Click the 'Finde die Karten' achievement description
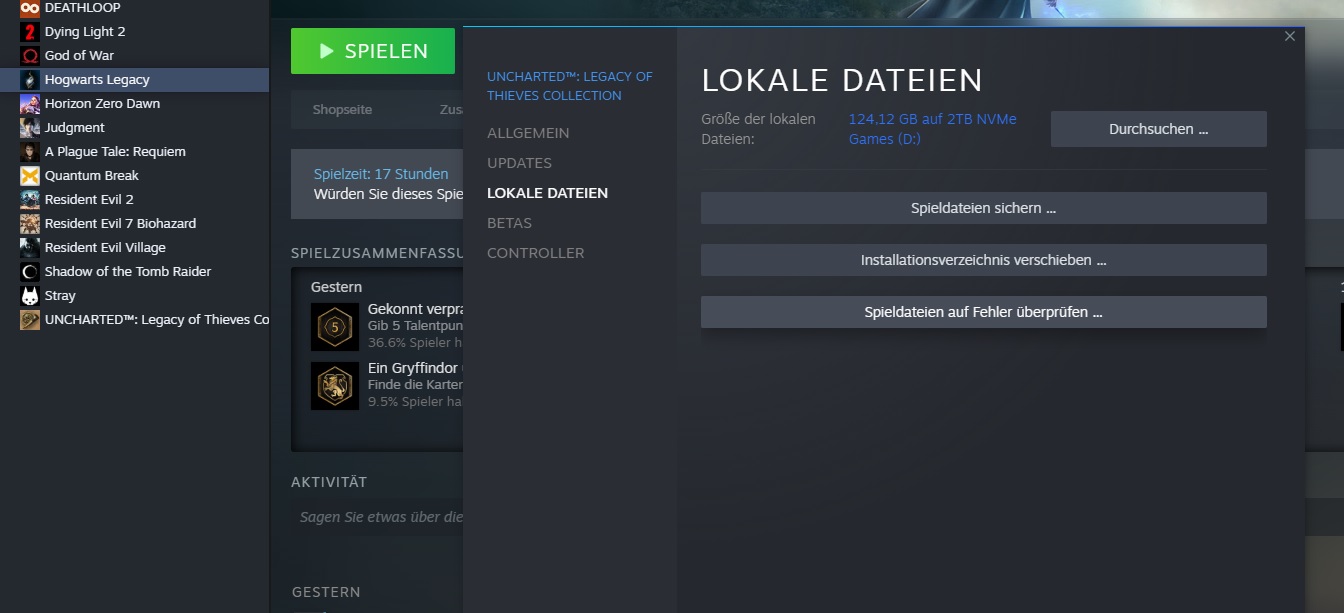 coord(415,385)
